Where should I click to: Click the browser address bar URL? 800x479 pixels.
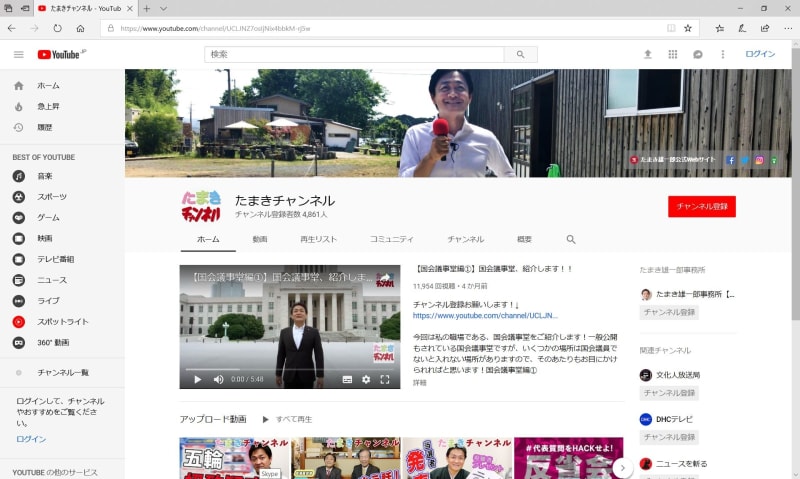[x=215, y=29]
